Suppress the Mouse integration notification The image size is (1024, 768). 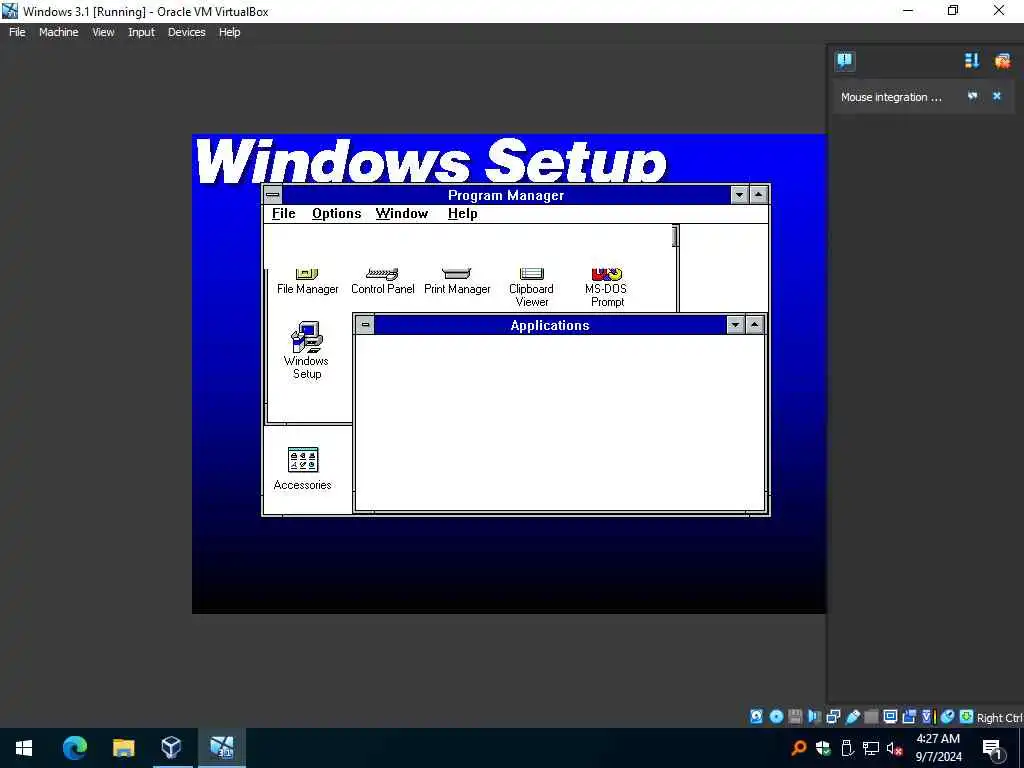[972, 96]
